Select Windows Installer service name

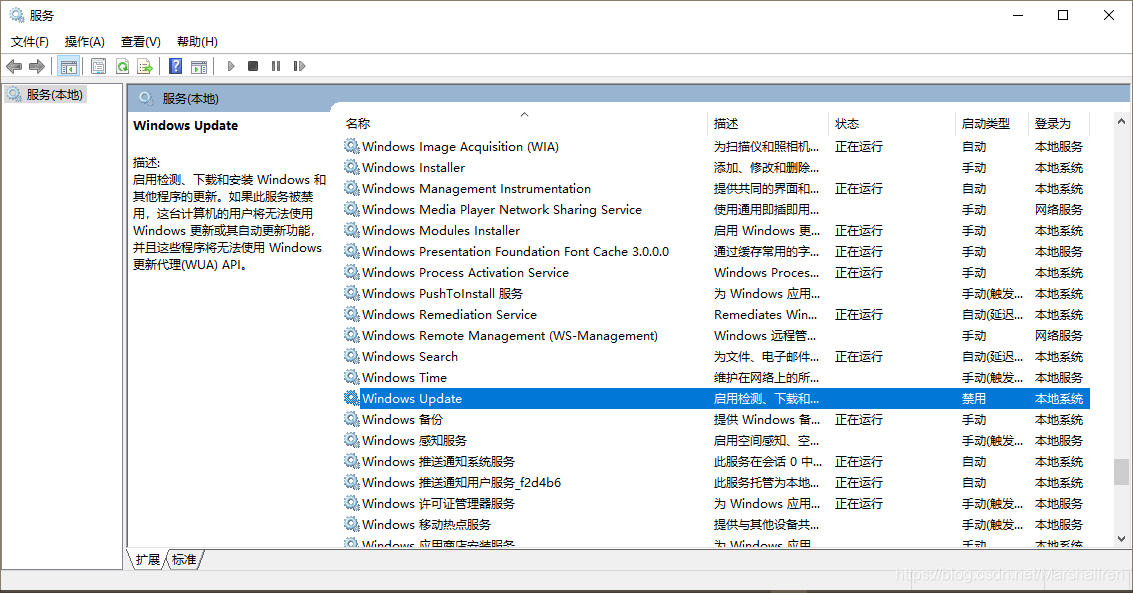tap(413, 168)
